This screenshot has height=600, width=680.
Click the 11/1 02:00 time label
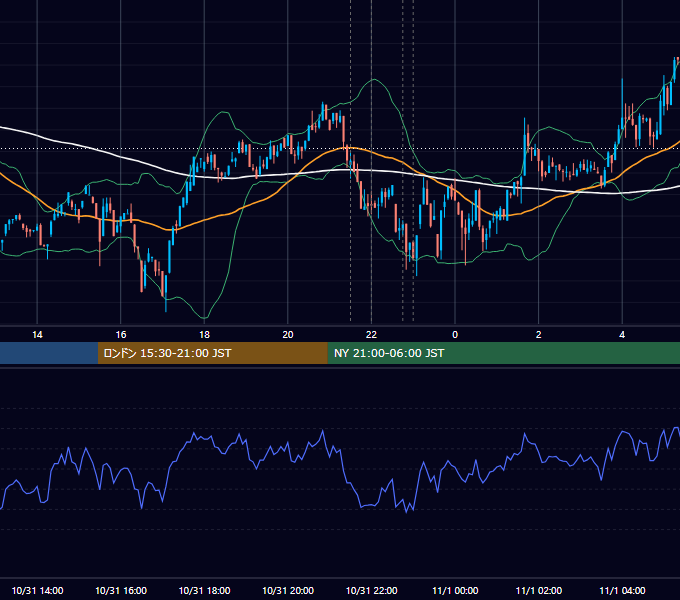(539, 590)
